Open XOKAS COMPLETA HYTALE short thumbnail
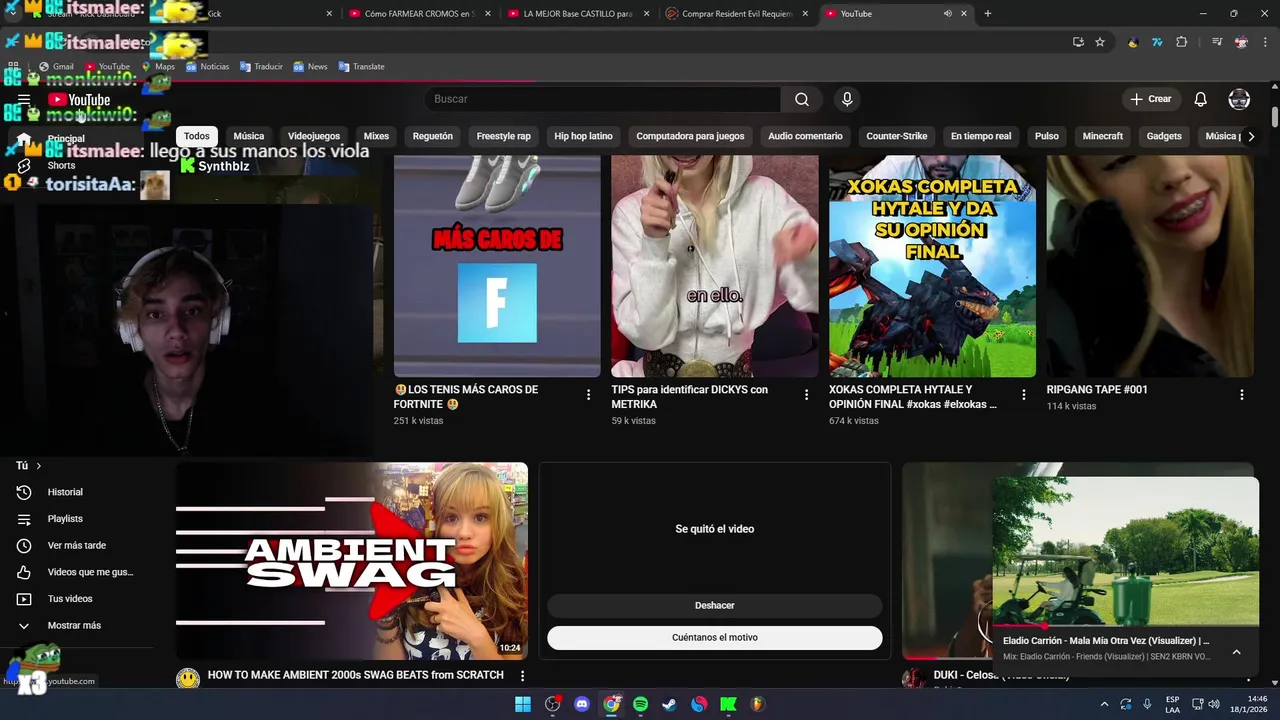Image resolution: width=1280 pixels, height=720 pixels. pos(932,266)
